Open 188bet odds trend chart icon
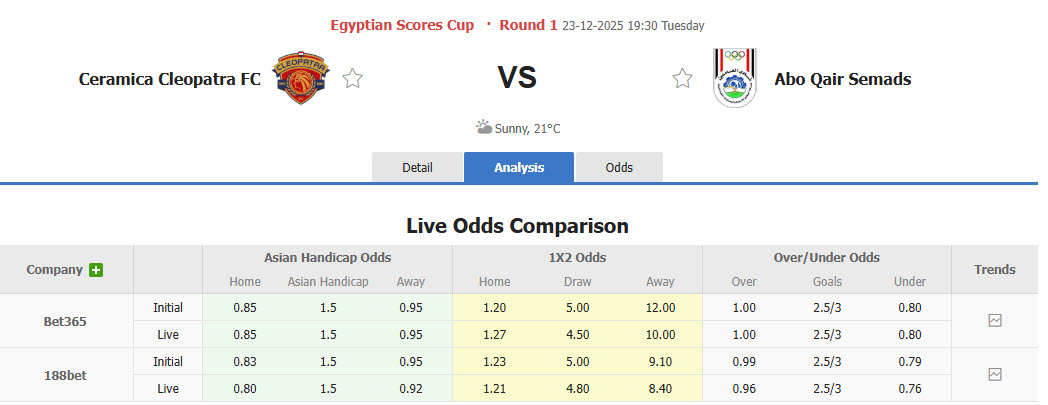The height and width of the screenshot is (405, 1048). coord(994,374)
